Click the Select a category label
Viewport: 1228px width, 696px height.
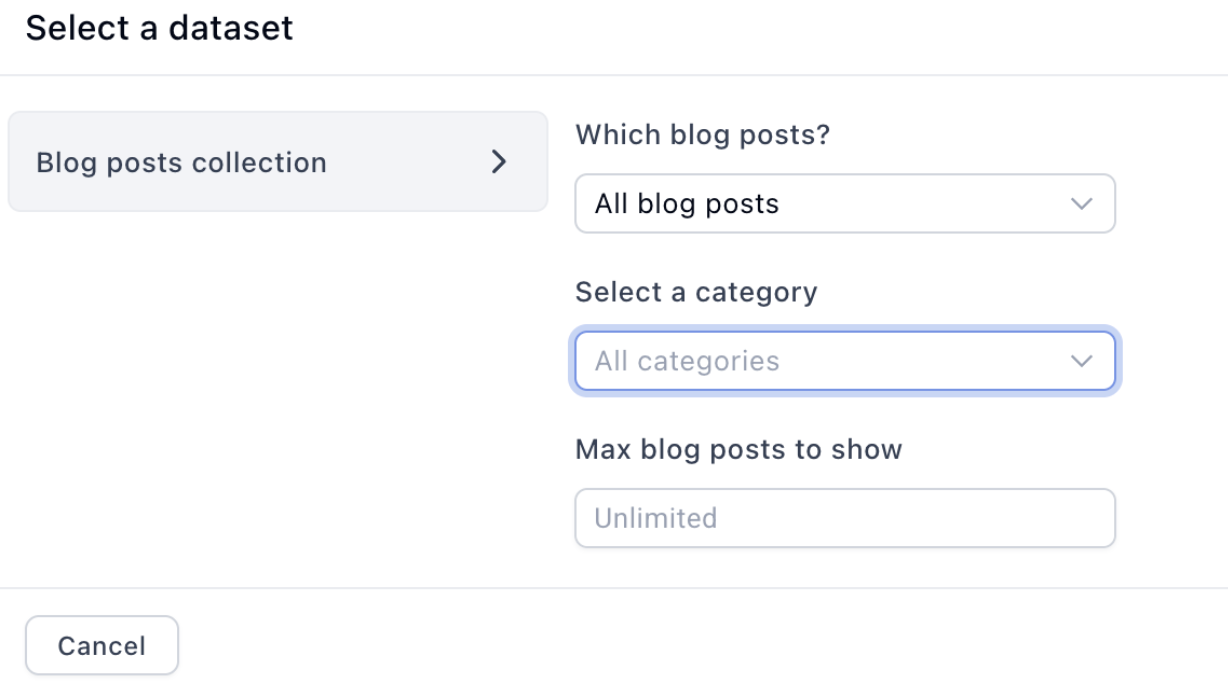(x=696, y=292)
